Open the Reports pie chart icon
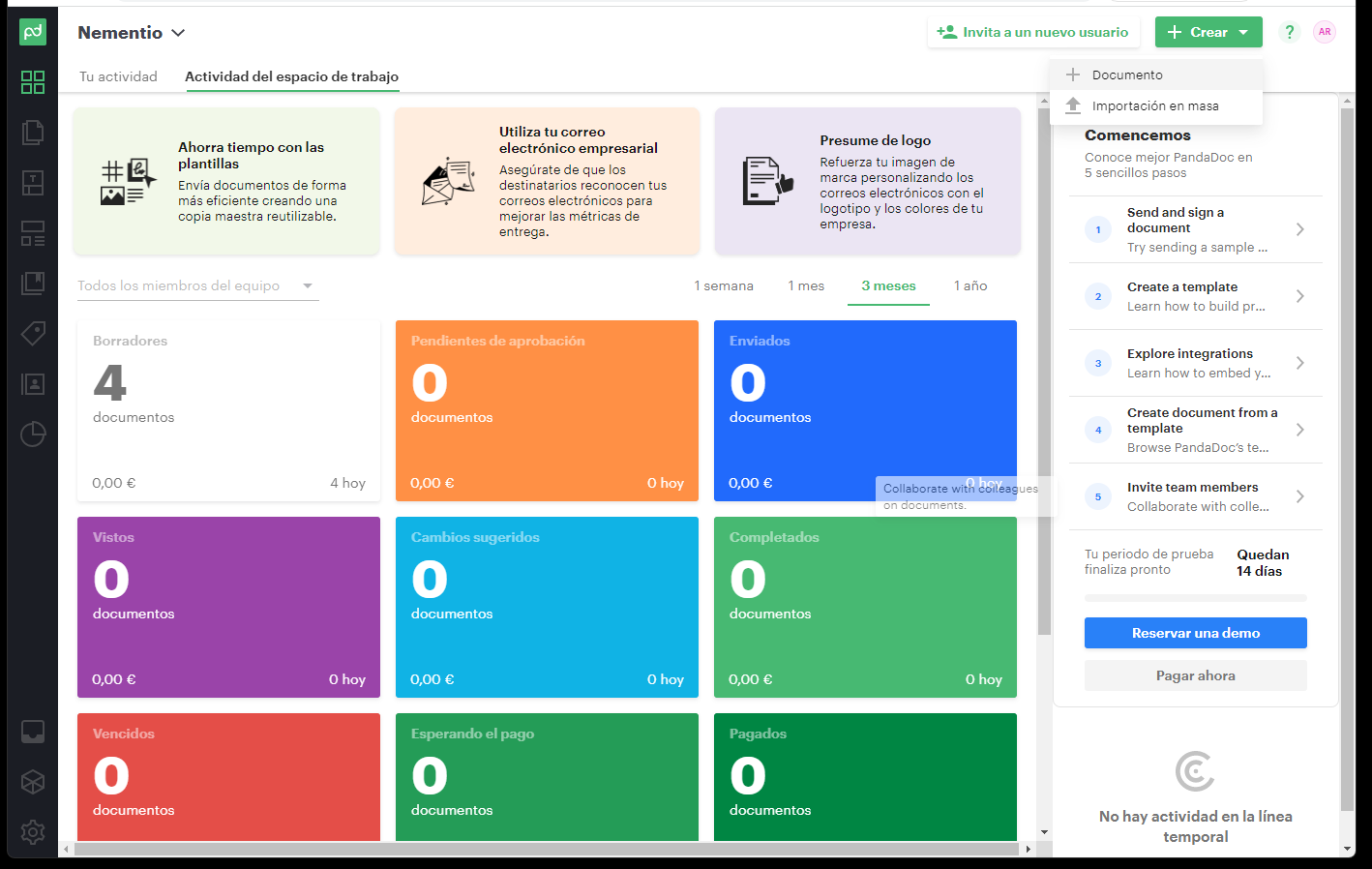Image resolution: width=1372 pixels, height=869 pixels. tap(33, 434)
